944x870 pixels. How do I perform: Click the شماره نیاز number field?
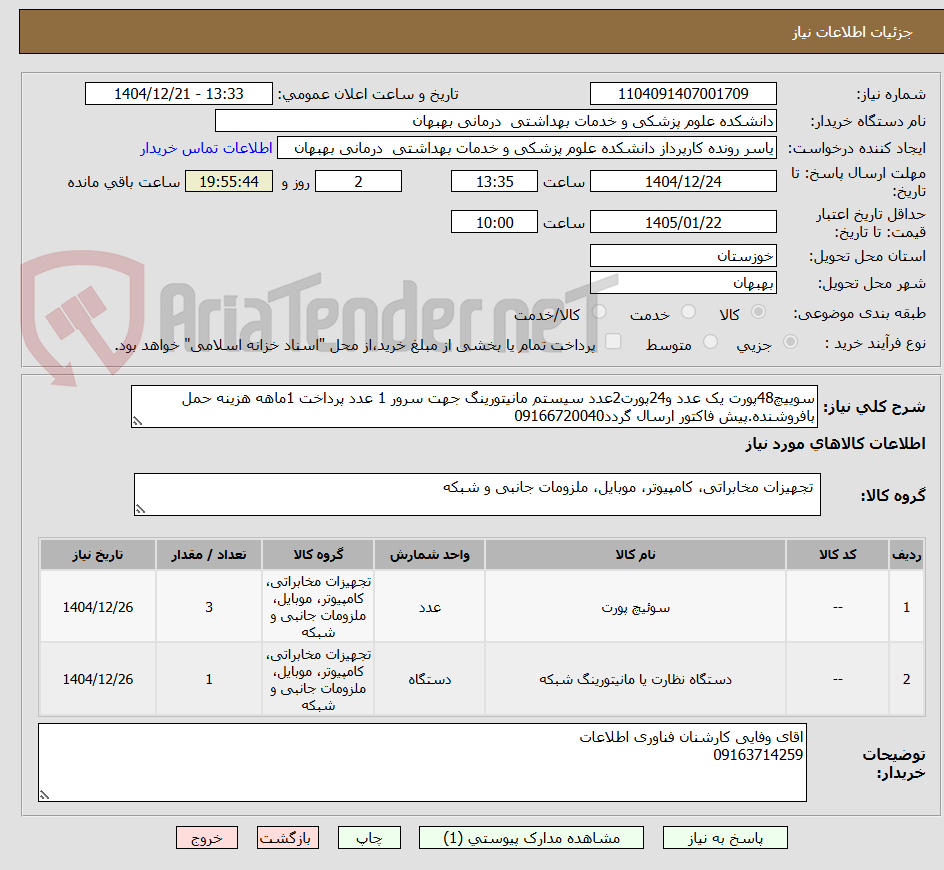point(683,94)
